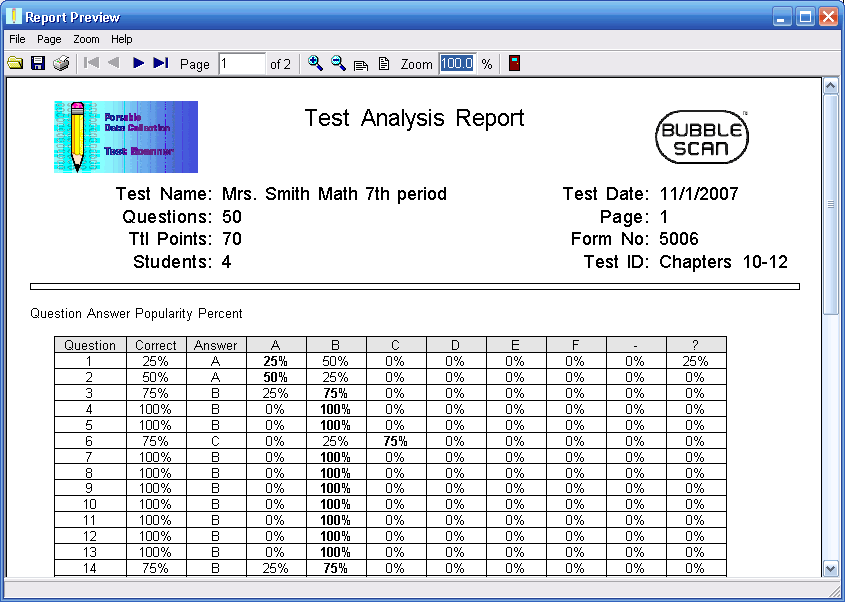Minimize the Report Preview window
This screenshot has width=845, height=602.
click(782, 17)
